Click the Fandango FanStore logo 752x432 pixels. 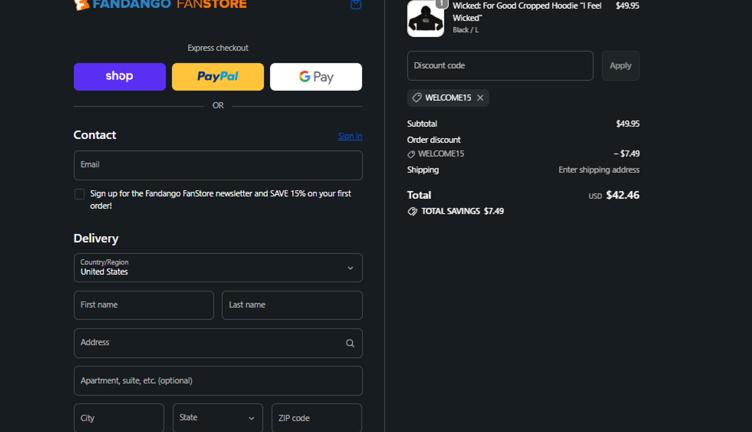(x=160, y=5)
